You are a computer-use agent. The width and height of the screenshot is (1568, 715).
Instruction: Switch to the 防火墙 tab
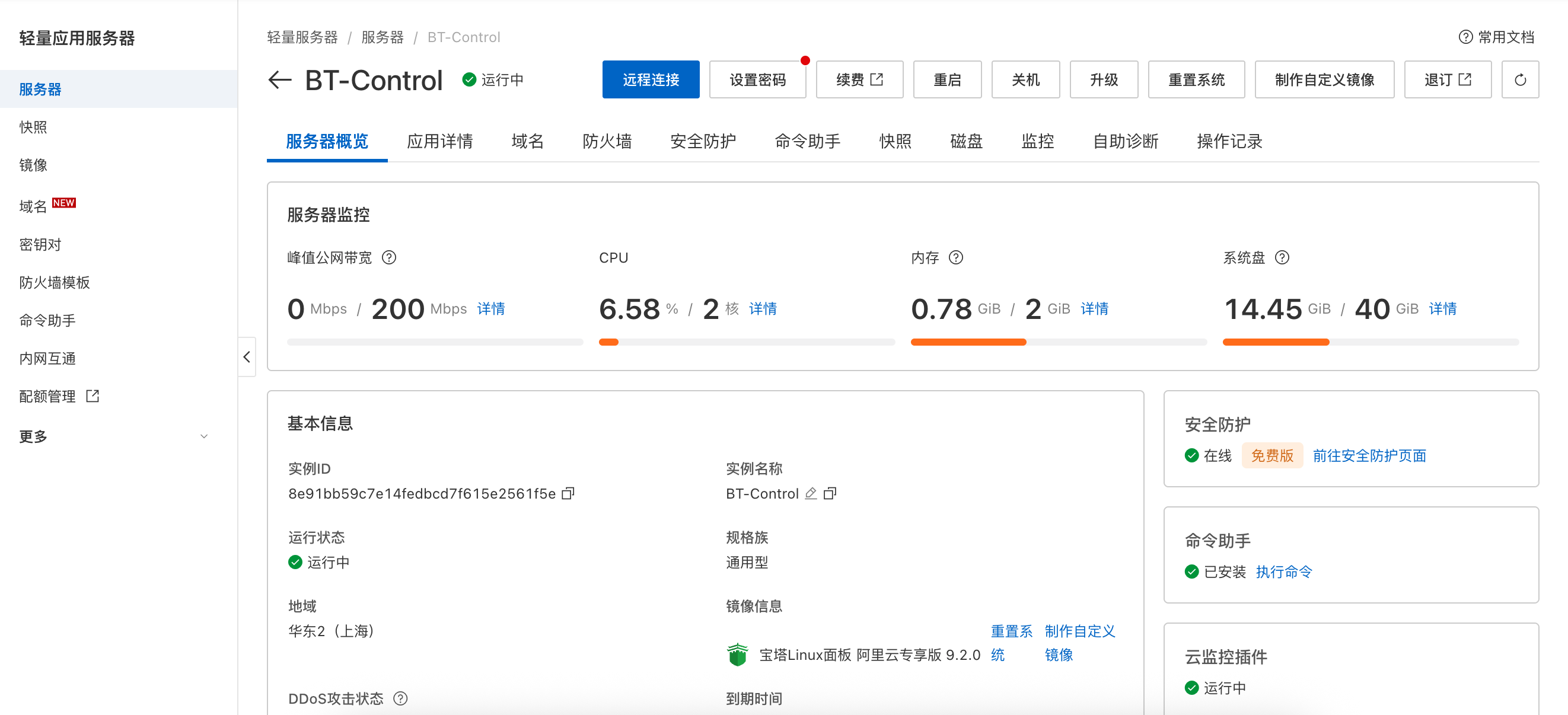tap(606, 142)
